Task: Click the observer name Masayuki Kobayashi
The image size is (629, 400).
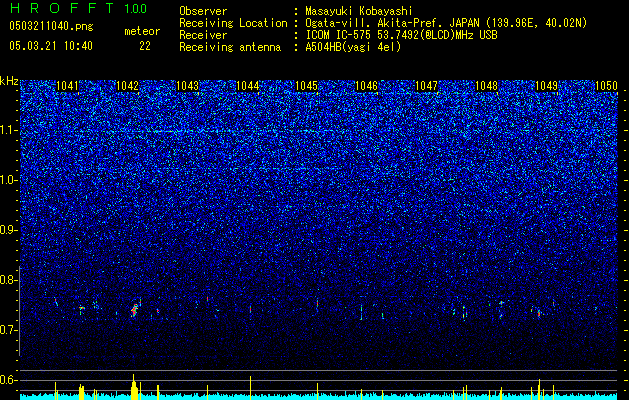Action: [x=359, y=11]
